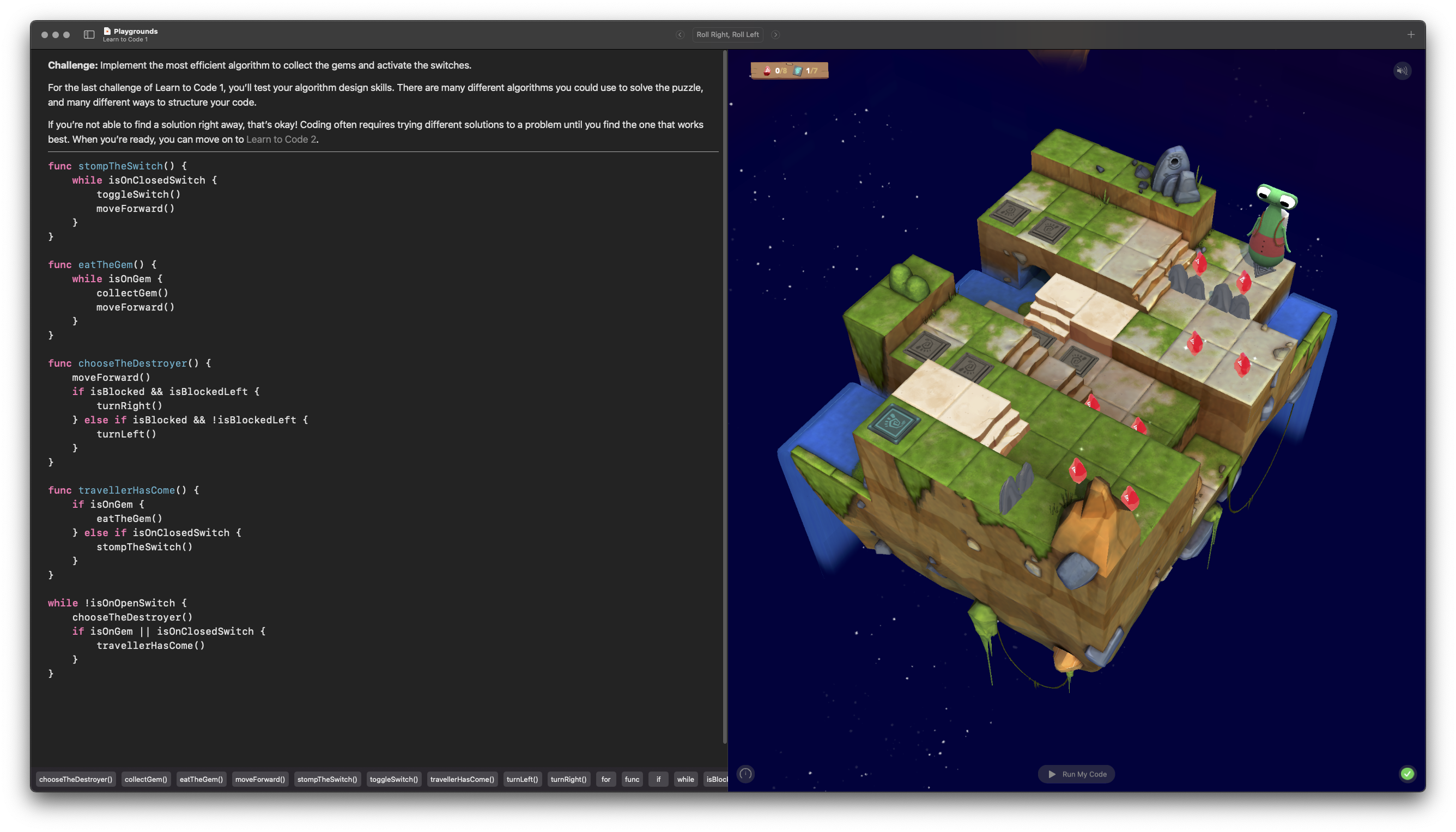Screen dimensions: 1456x832
Task: Click line '} else if isBlocked && !isBlockedLeft {'
Action: point(190,420)
